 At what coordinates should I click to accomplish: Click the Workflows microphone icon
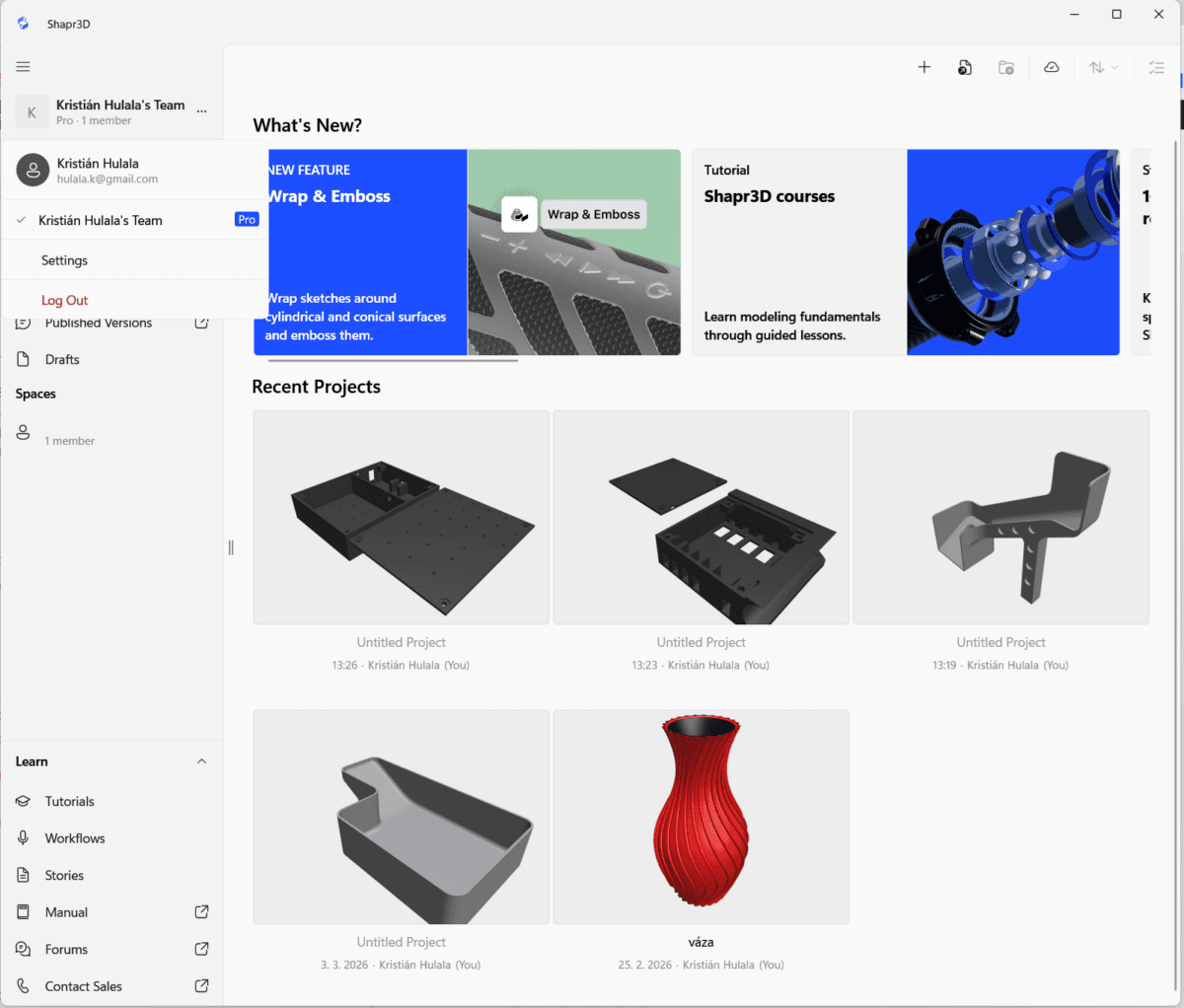tap(24, 838)
